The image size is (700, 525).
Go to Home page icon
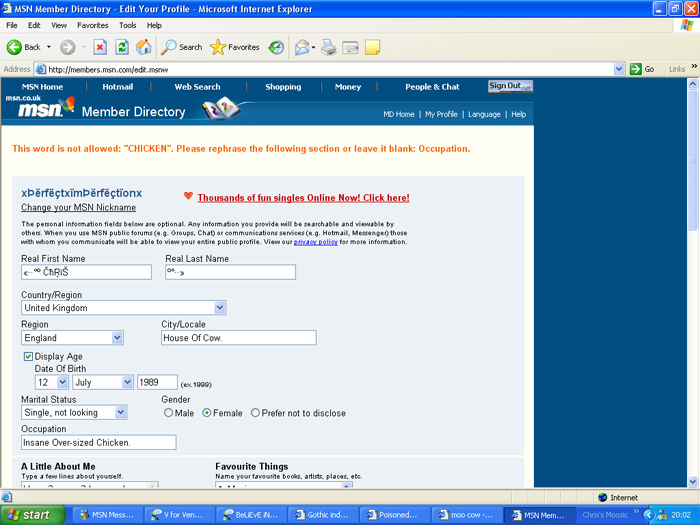click(x=144, y=47)
